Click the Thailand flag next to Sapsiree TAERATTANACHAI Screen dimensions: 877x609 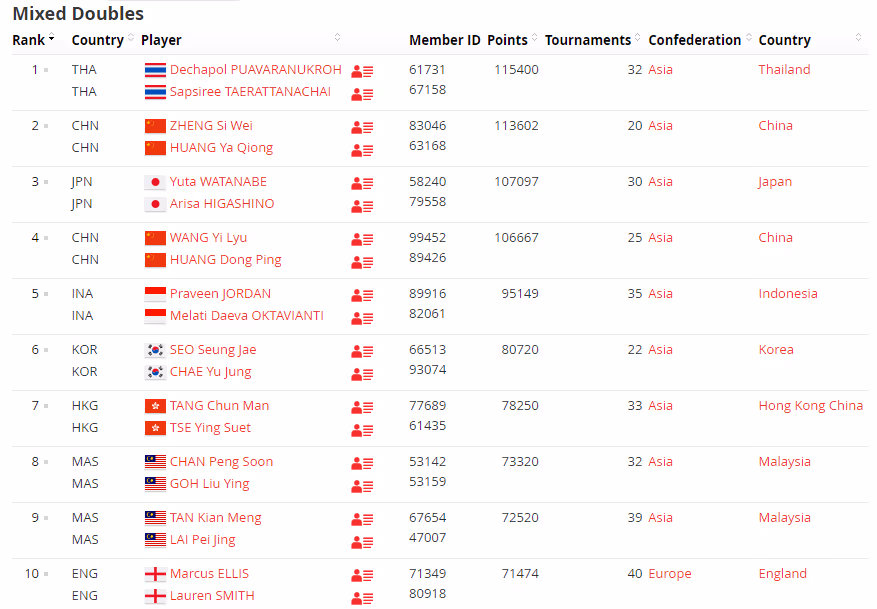pyautogui.click(x=155, y=92)
